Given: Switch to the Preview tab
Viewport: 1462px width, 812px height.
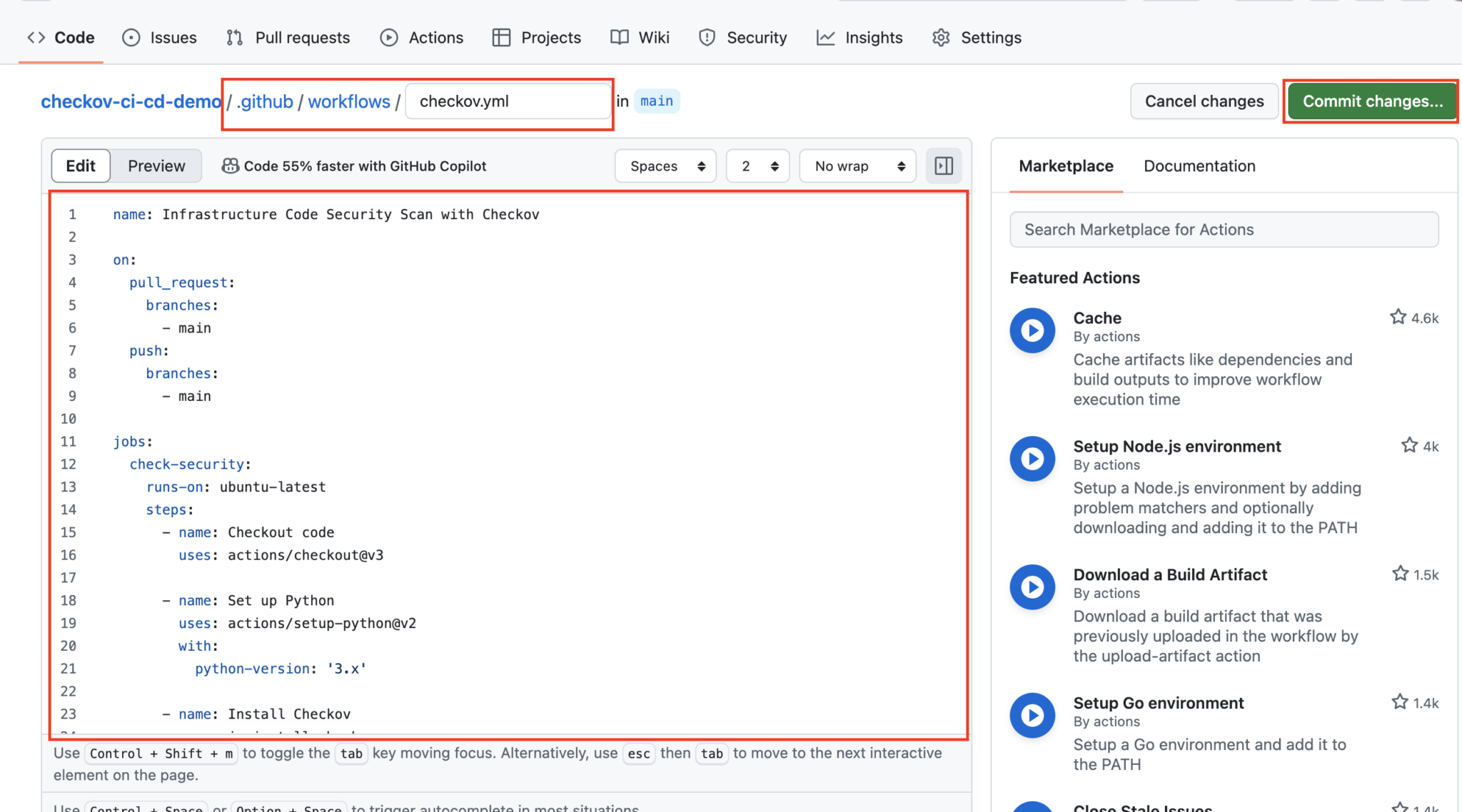Looking at the screenshot, I should pos(156,166).
